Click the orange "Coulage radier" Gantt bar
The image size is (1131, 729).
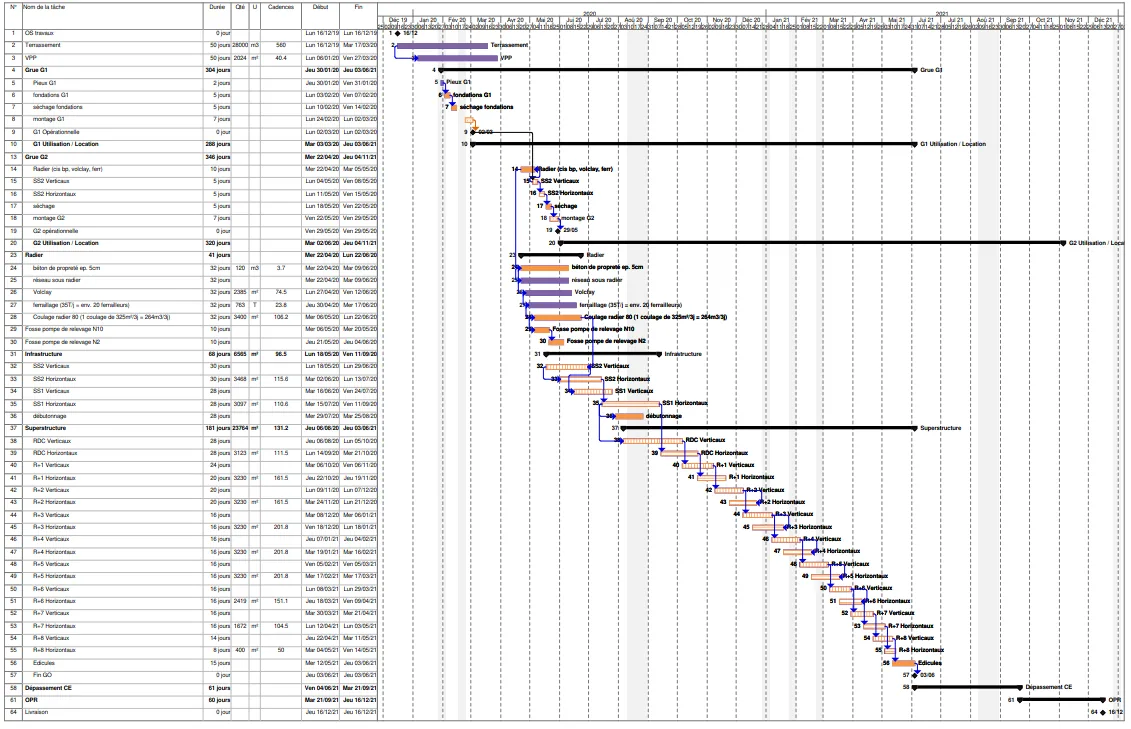pos(557,317)
